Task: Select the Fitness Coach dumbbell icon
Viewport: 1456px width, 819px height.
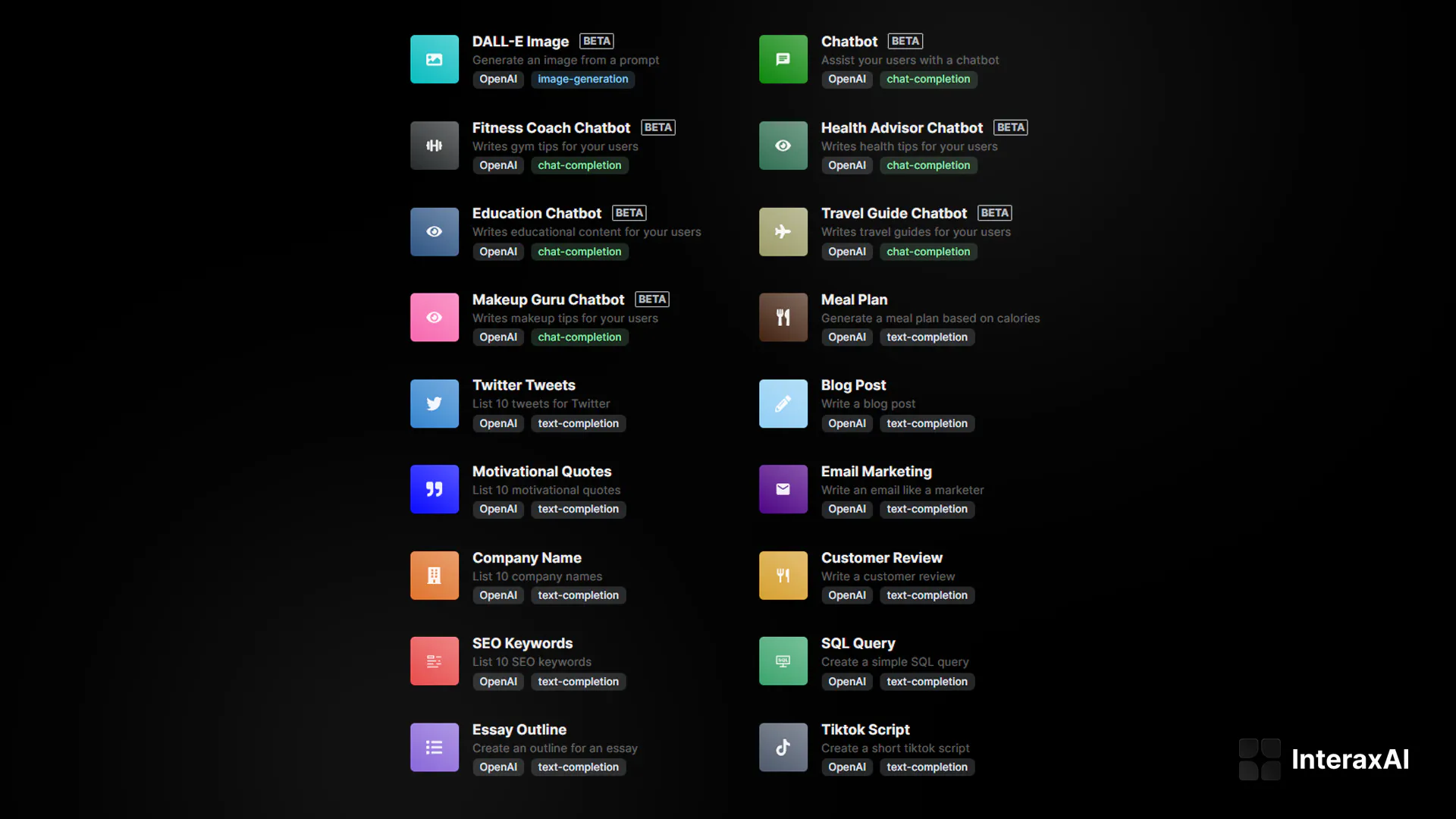Action: pos(435,146)
